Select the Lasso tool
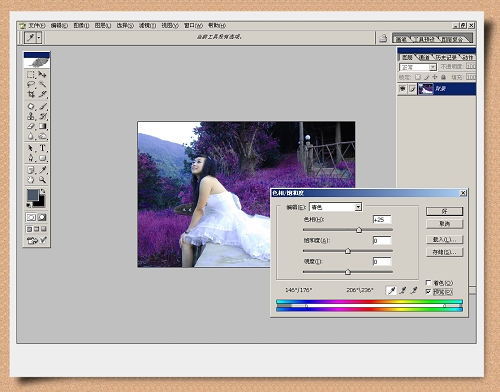The image size is (500, 392). [31, 84]
